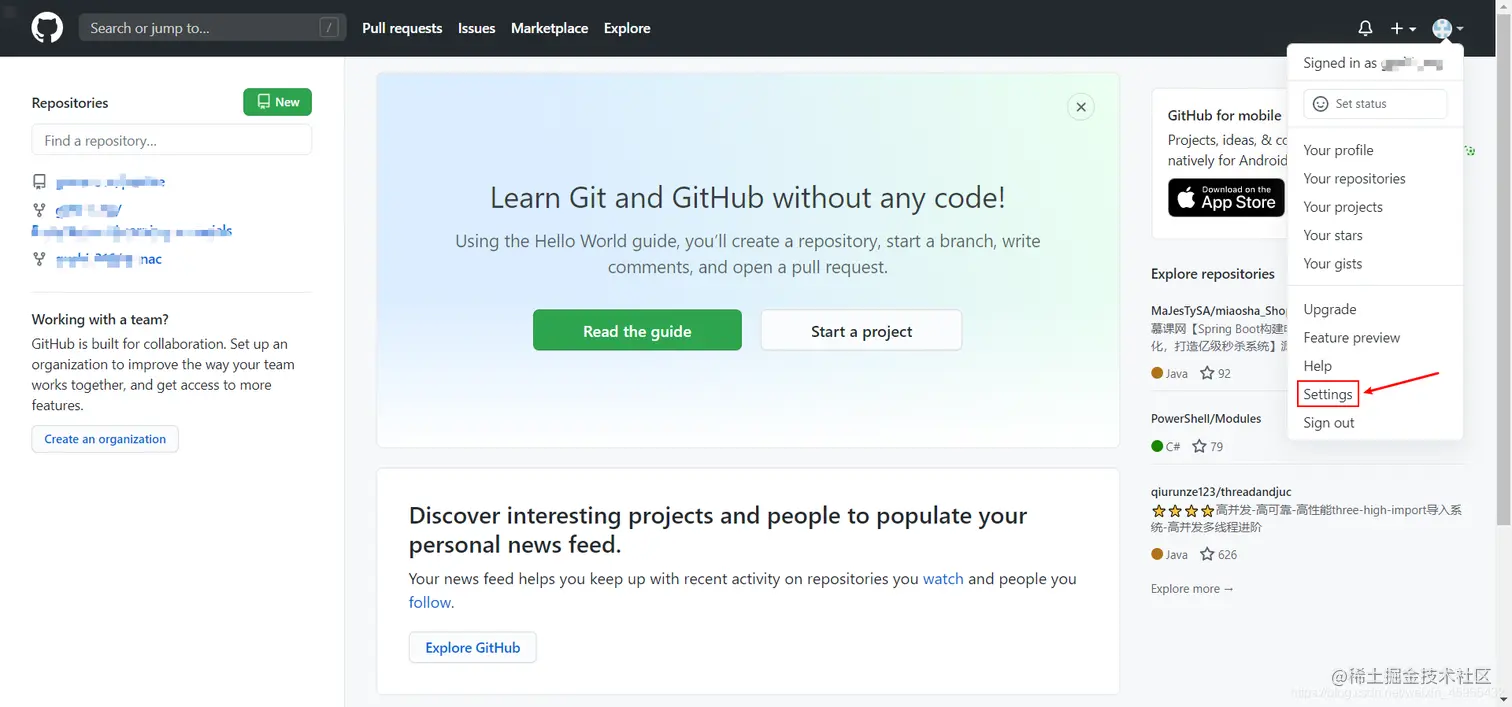Click the GitHub for mobile heading

(1224, 115)
